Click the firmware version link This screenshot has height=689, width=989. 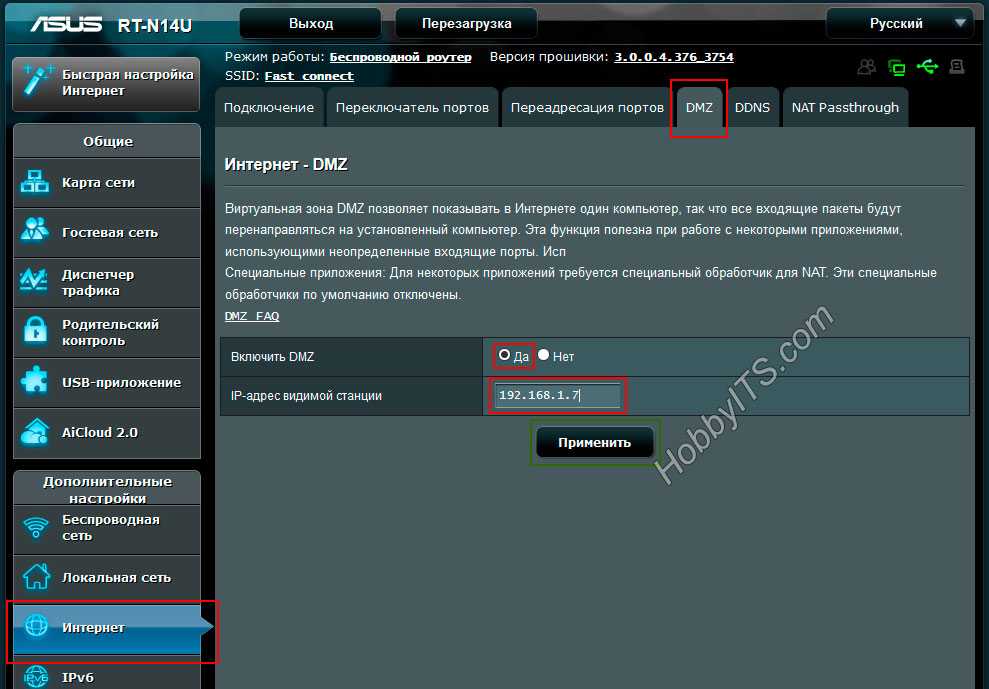[x=673, y=58]
